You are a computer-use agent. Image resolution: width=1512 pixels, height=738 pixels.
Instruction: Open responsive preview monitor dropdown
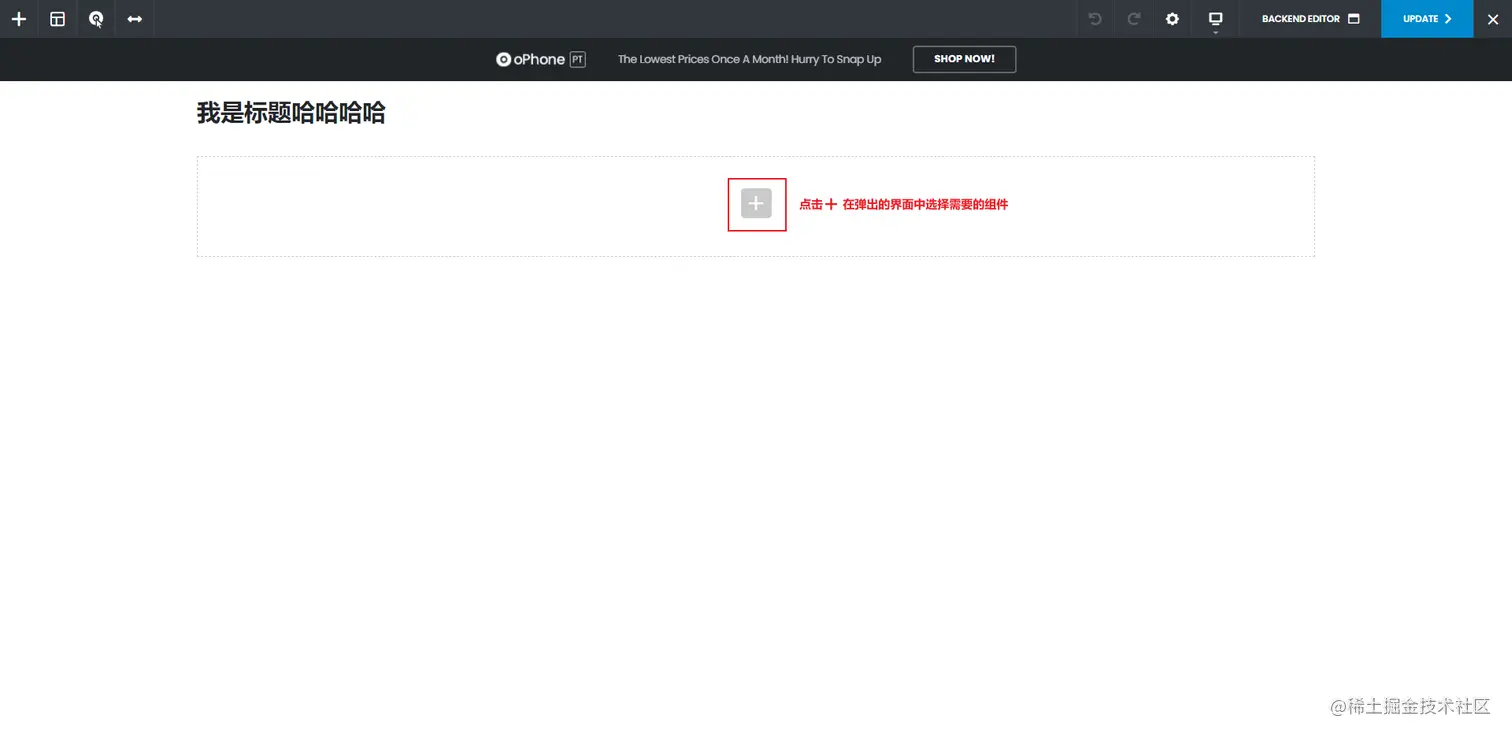(1216, 19)
